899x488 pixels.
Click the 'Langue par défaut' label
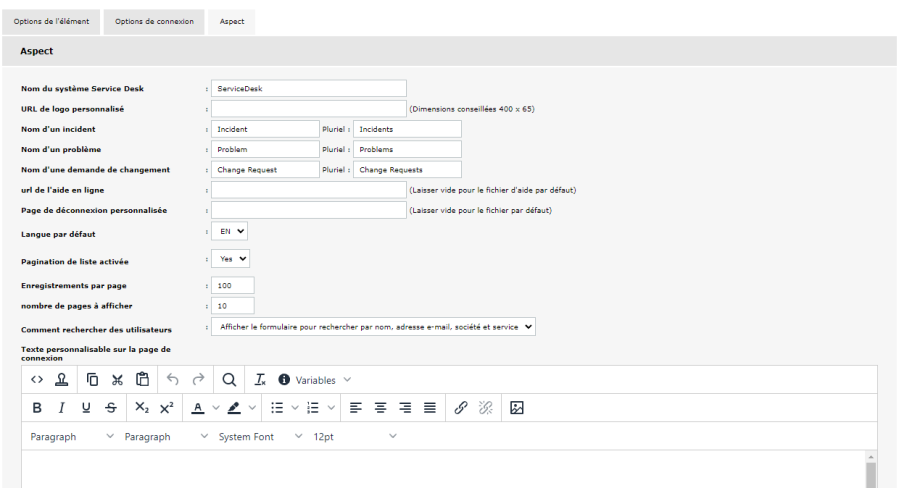coord(58,234)
